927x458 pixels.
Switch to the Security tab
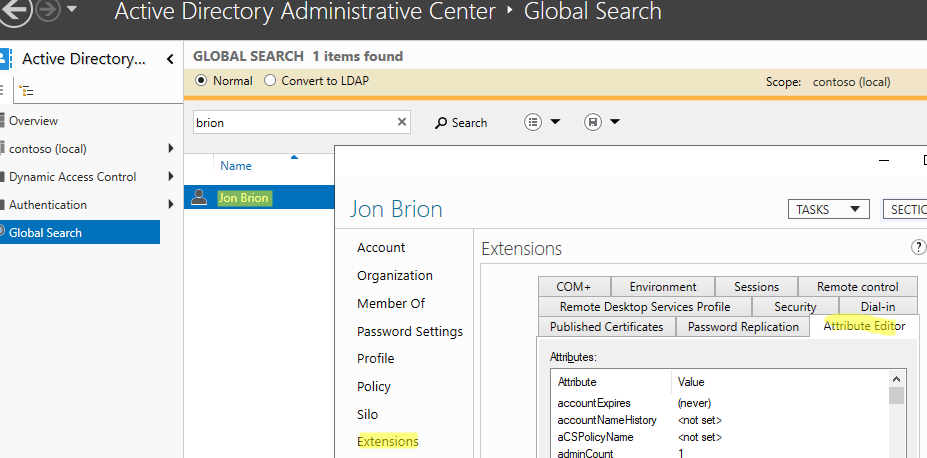click(x=795, y=307)
